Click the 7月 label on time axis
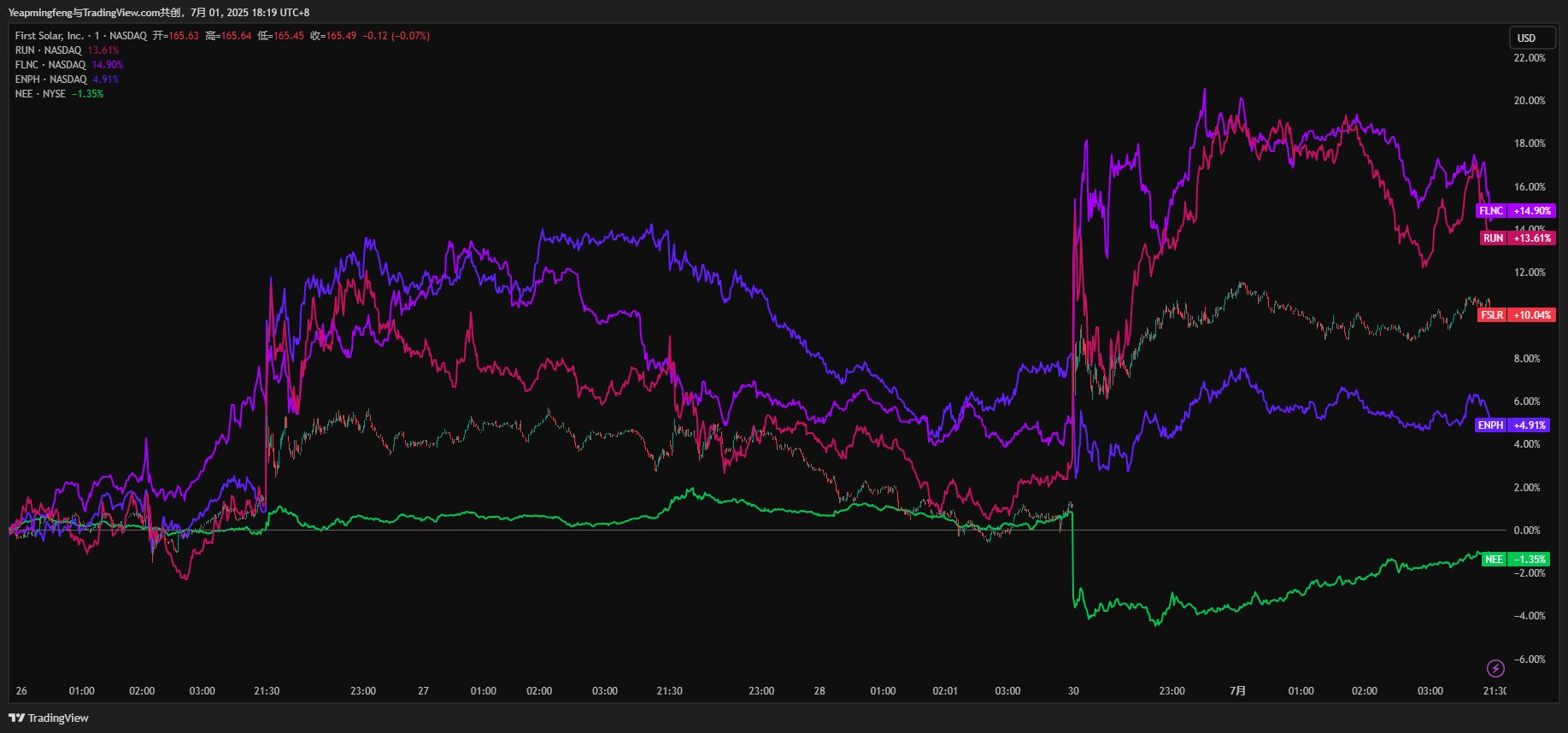The width and height of the screenshot is (1568, 733). click(x=1237, y=691)
